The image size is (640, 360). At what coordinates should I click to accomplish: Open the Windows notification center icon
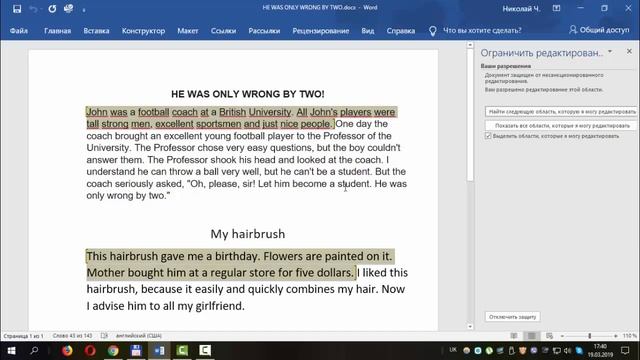625,350
